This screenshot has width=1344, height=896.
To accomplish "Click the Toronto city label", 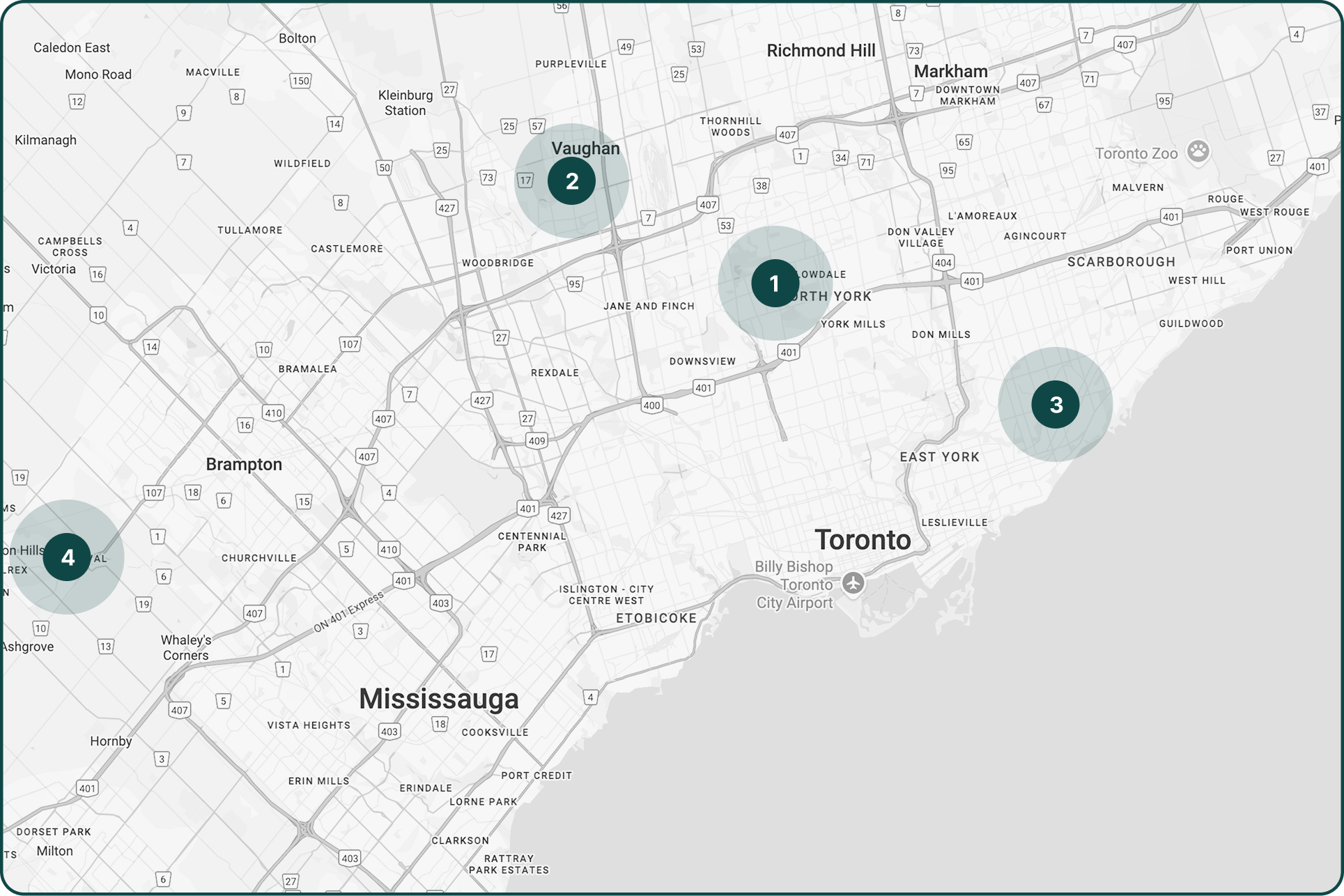I will (x=863, y=540).
